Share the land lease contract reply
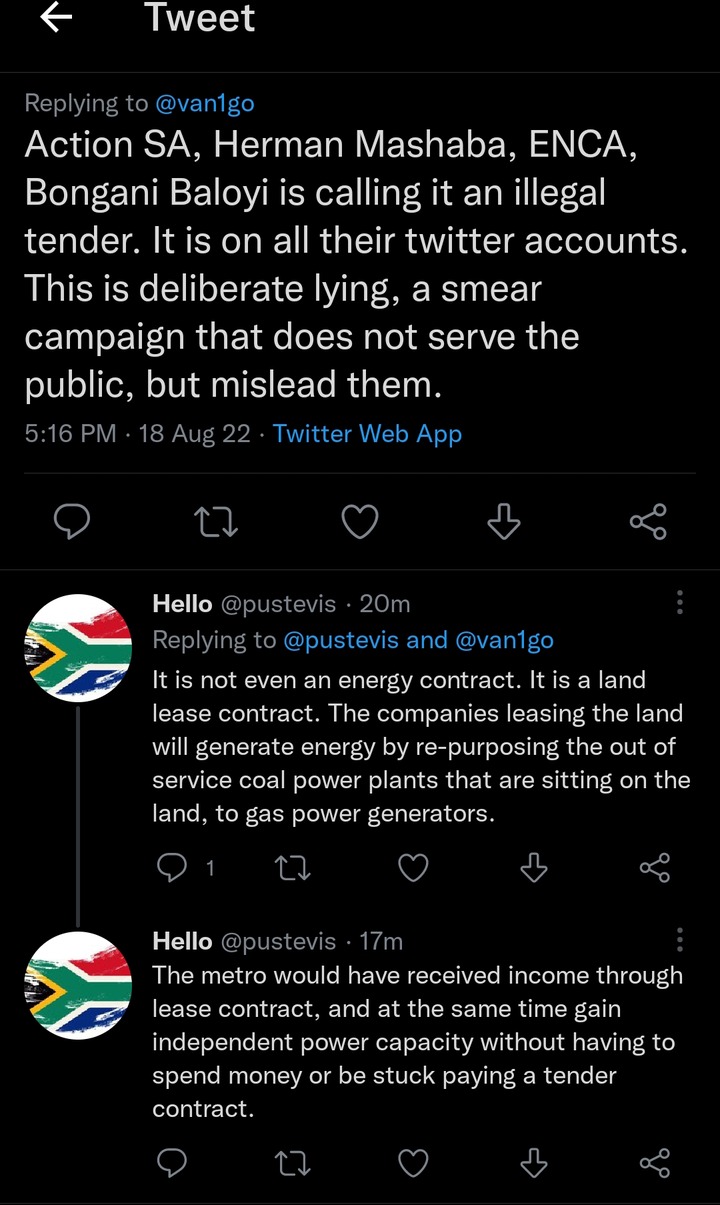The width and height of the screenshot is (720, 1205). point(654,868)
